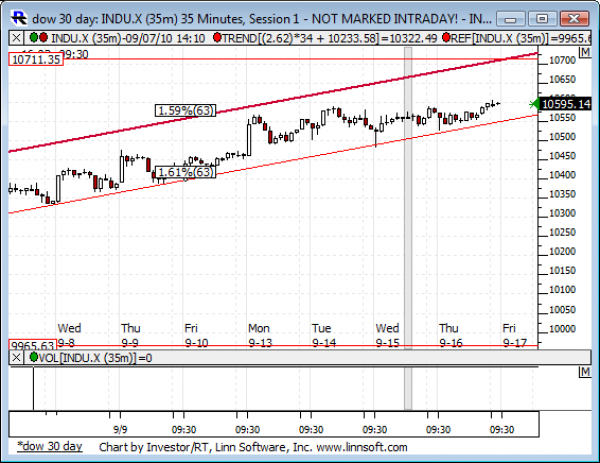The image size is (600, 463).
Task: Click the M marker on the price pane scale
Action: tap(585, 52)
